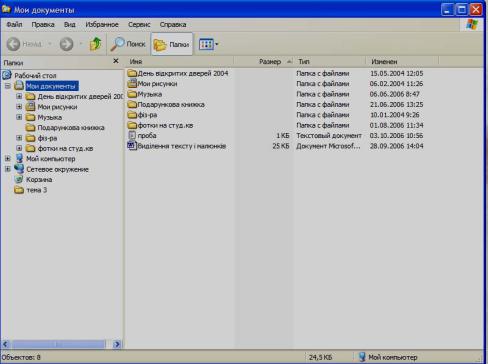Click '25 КБ' size cell
Image resolution: width=488 pixels, height=364 pixels.
point(281,146)
